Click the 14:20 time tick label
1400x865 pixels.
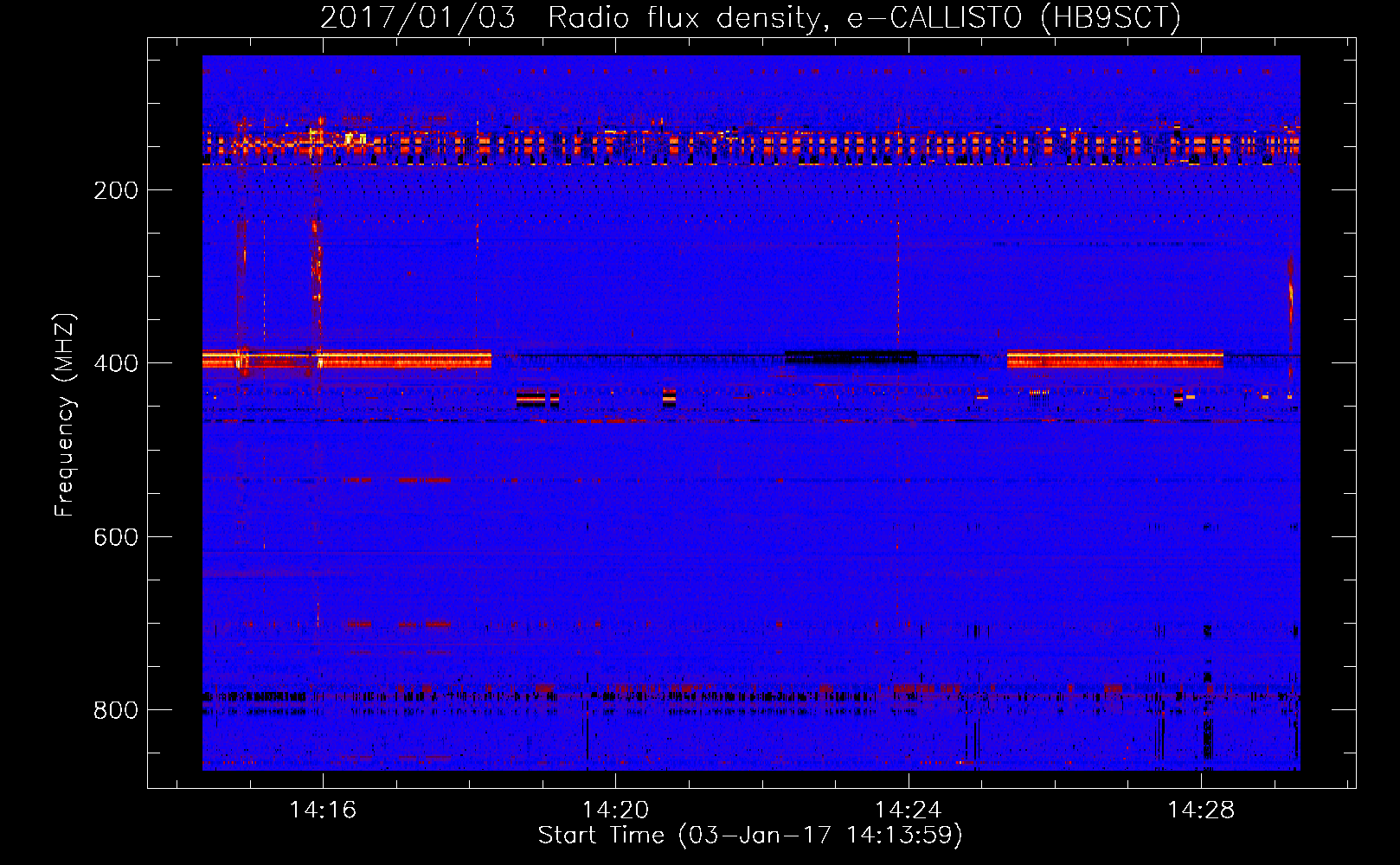tap(615, 811)
